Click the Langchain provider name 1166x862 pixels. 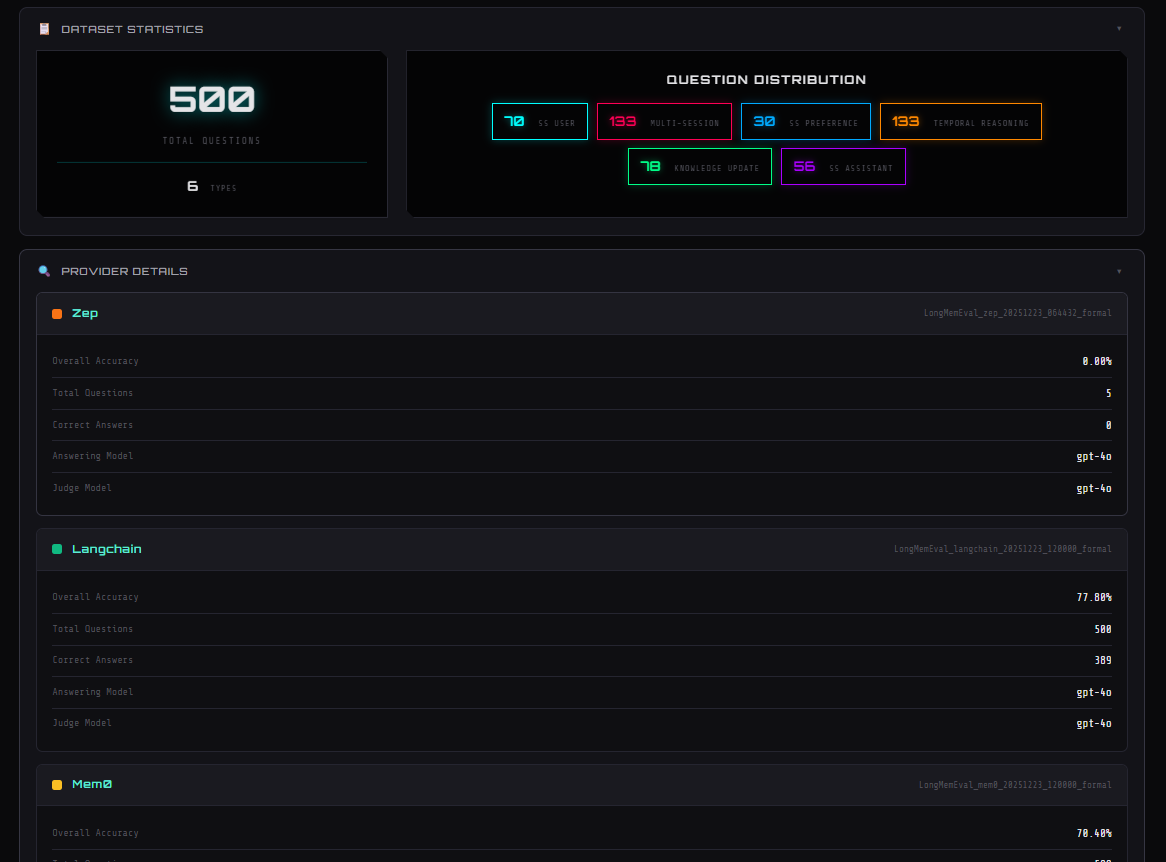click(106, 549)
